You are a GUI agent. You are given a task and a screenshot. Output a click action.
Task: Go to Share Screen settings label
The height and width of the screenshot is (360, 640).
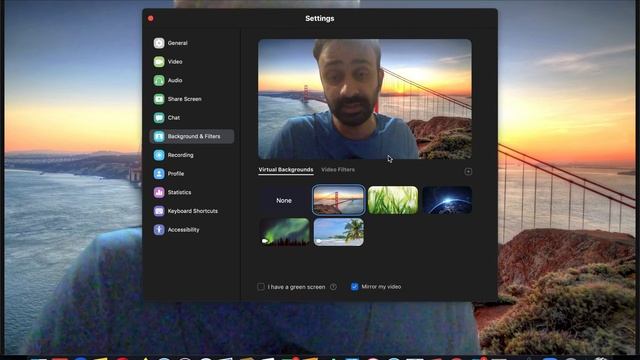184,99
